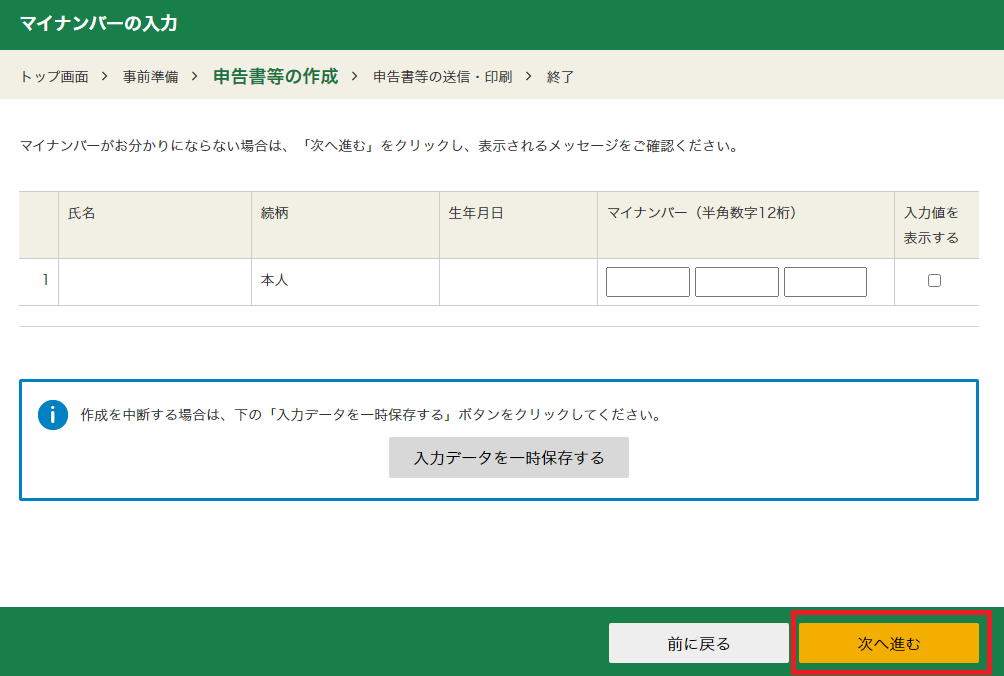Select the 本人 cell in the table
Image resolution: width=1004 pixels, height=676 pixels.
(x=274, y=281)
